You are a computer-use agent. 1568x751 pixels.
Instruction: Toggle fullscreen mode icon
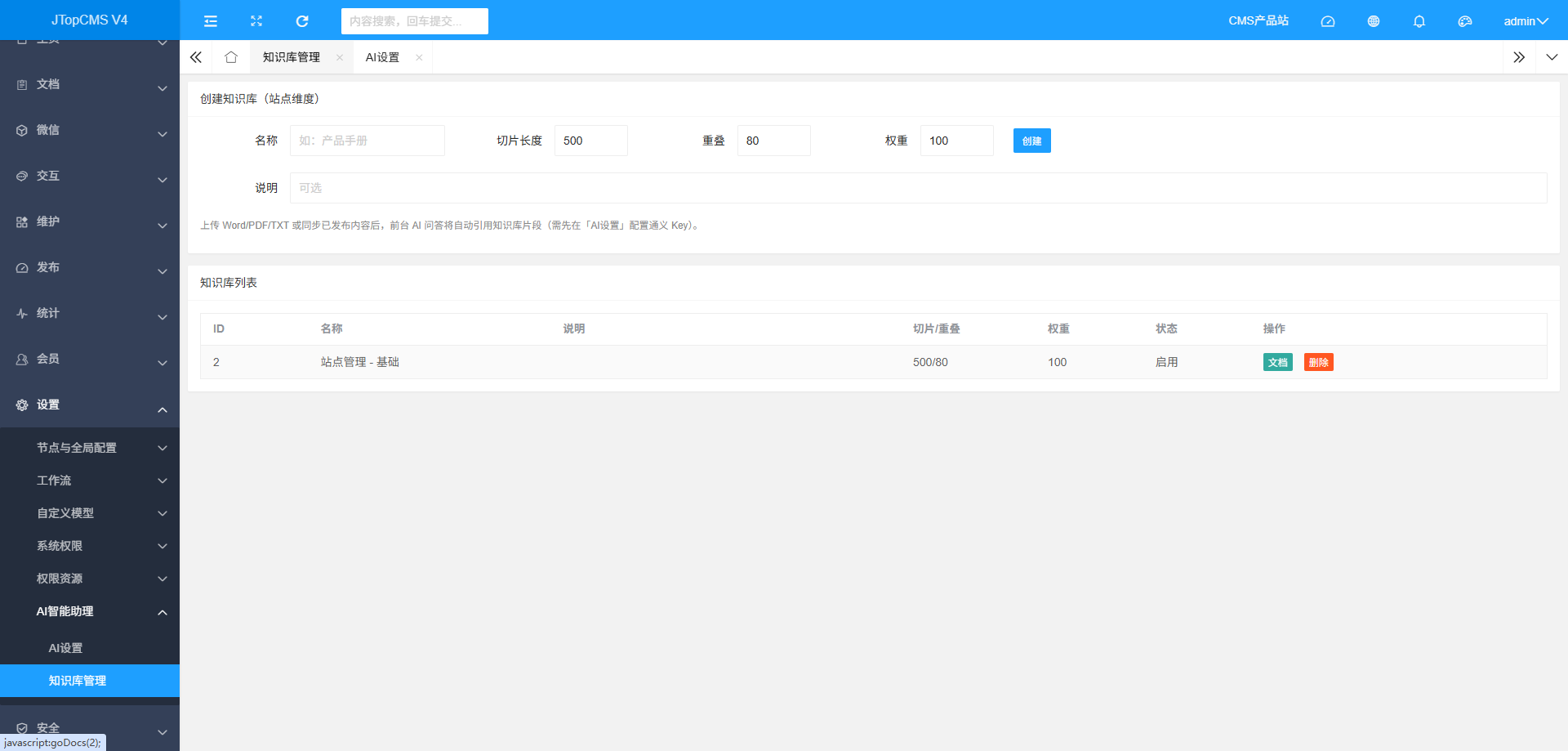[256, 21]
